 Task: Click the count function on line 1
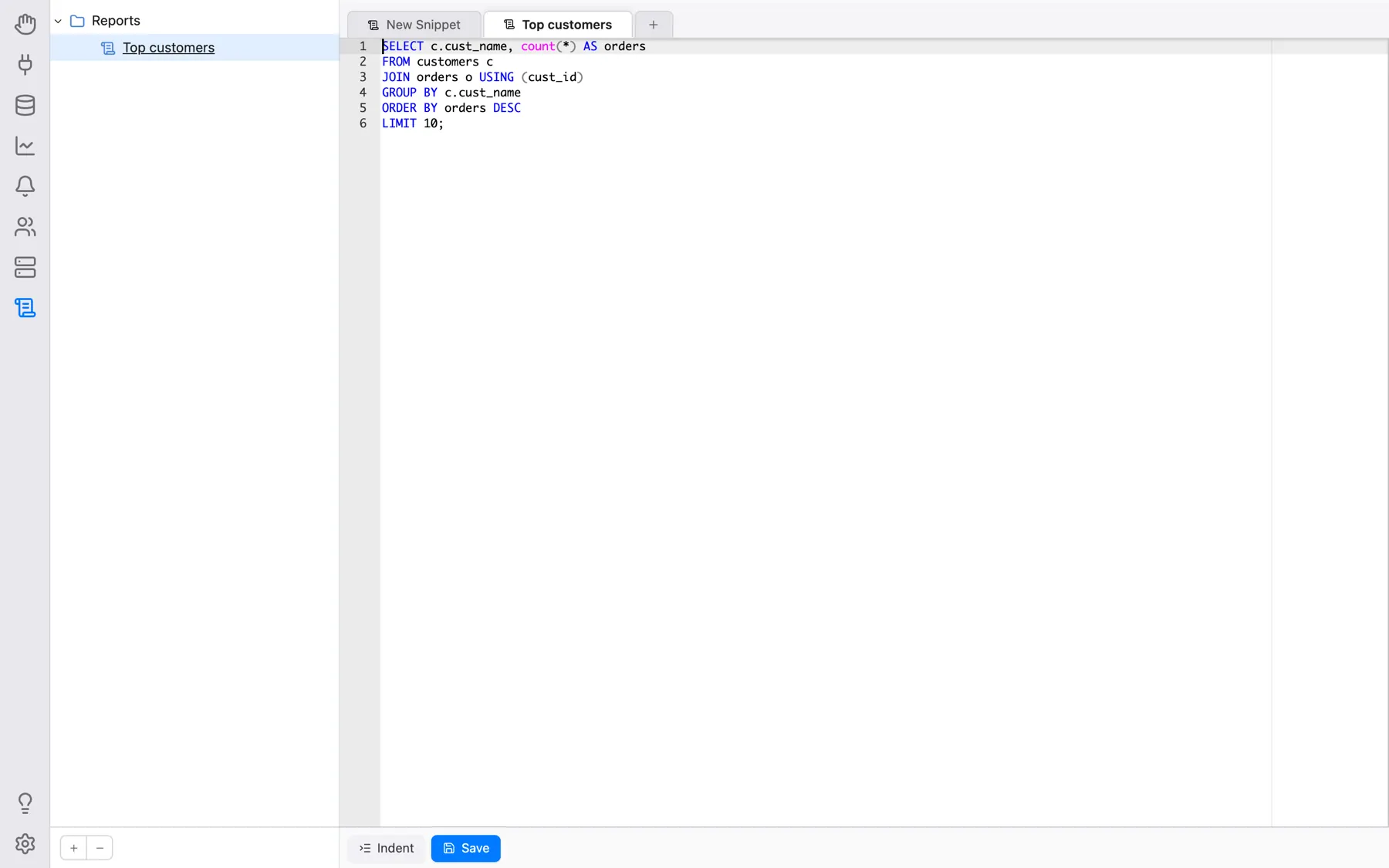point(538,46)
